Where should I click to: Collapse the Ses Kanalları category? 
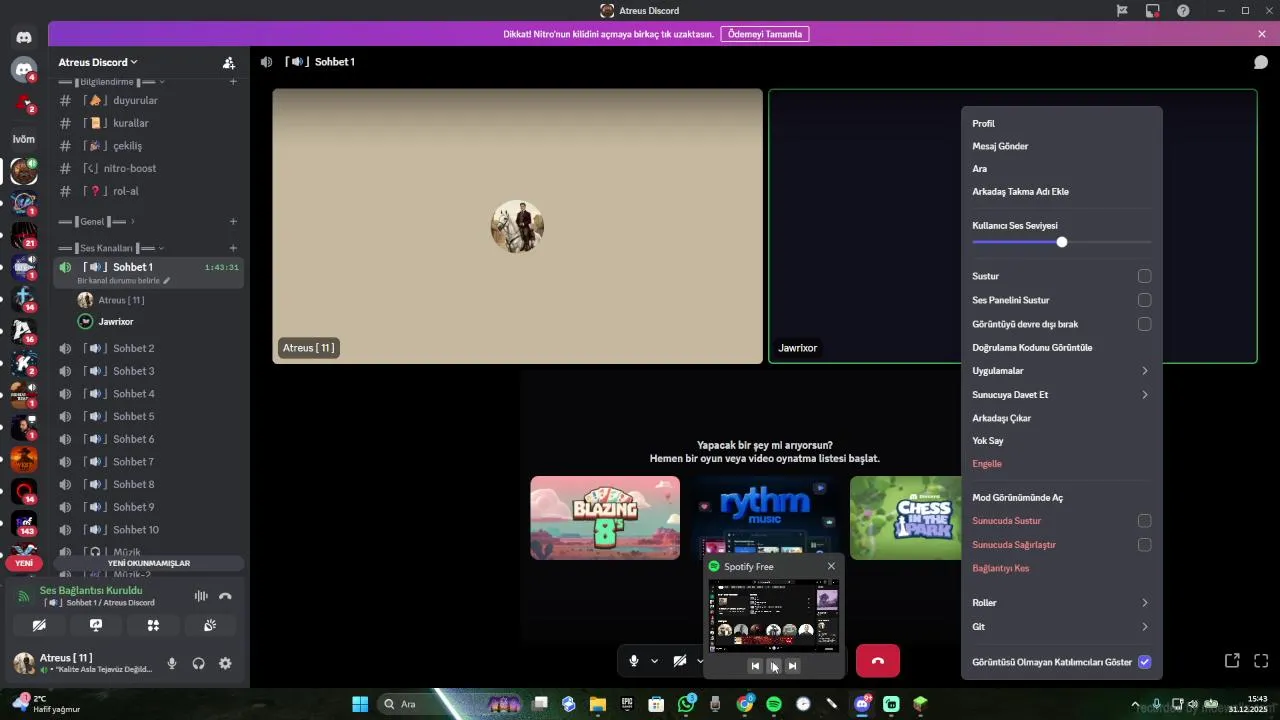pos(110,248)
